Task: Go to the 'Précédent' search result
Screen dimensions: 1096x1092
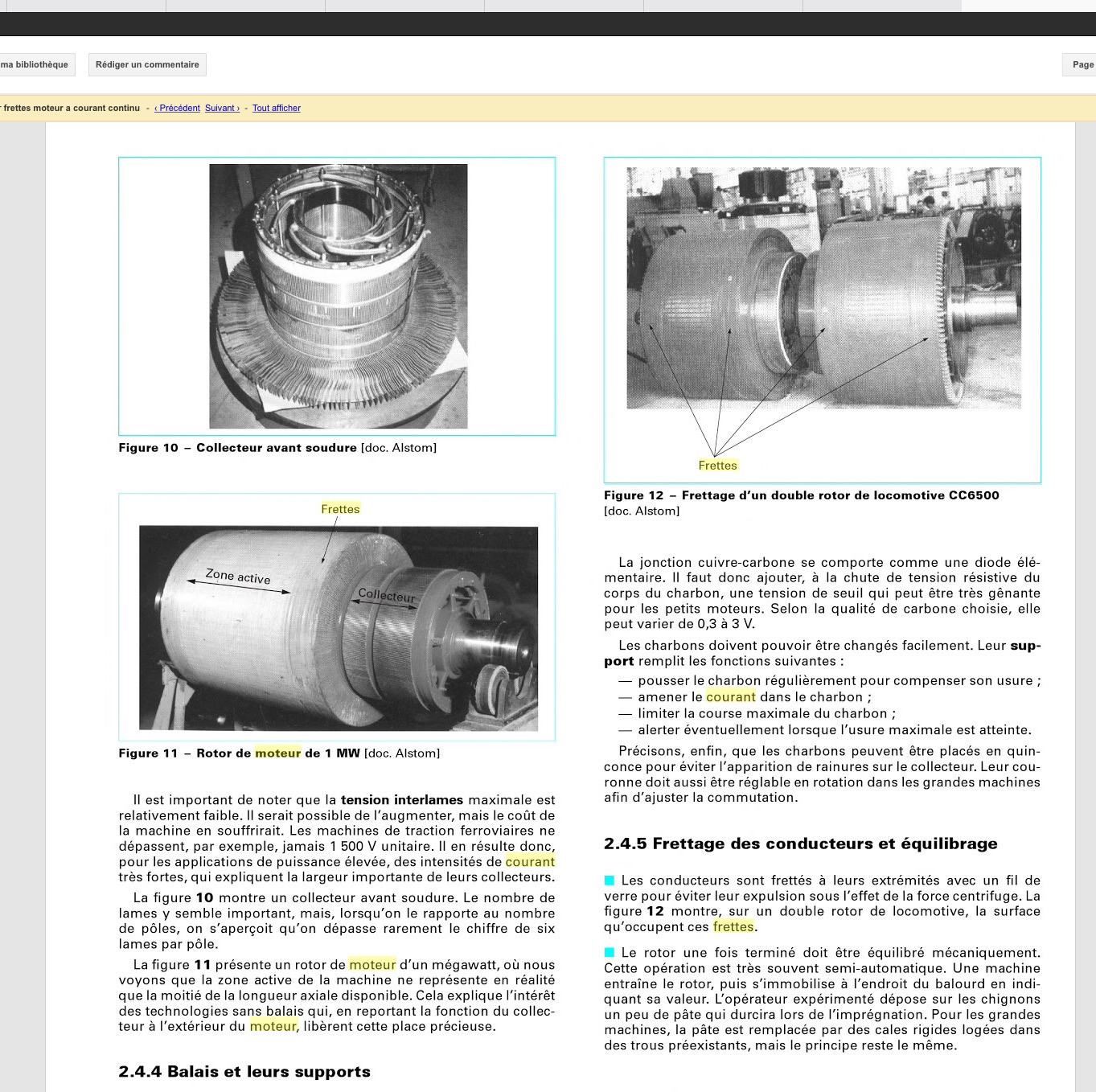Action: point(177,108)
